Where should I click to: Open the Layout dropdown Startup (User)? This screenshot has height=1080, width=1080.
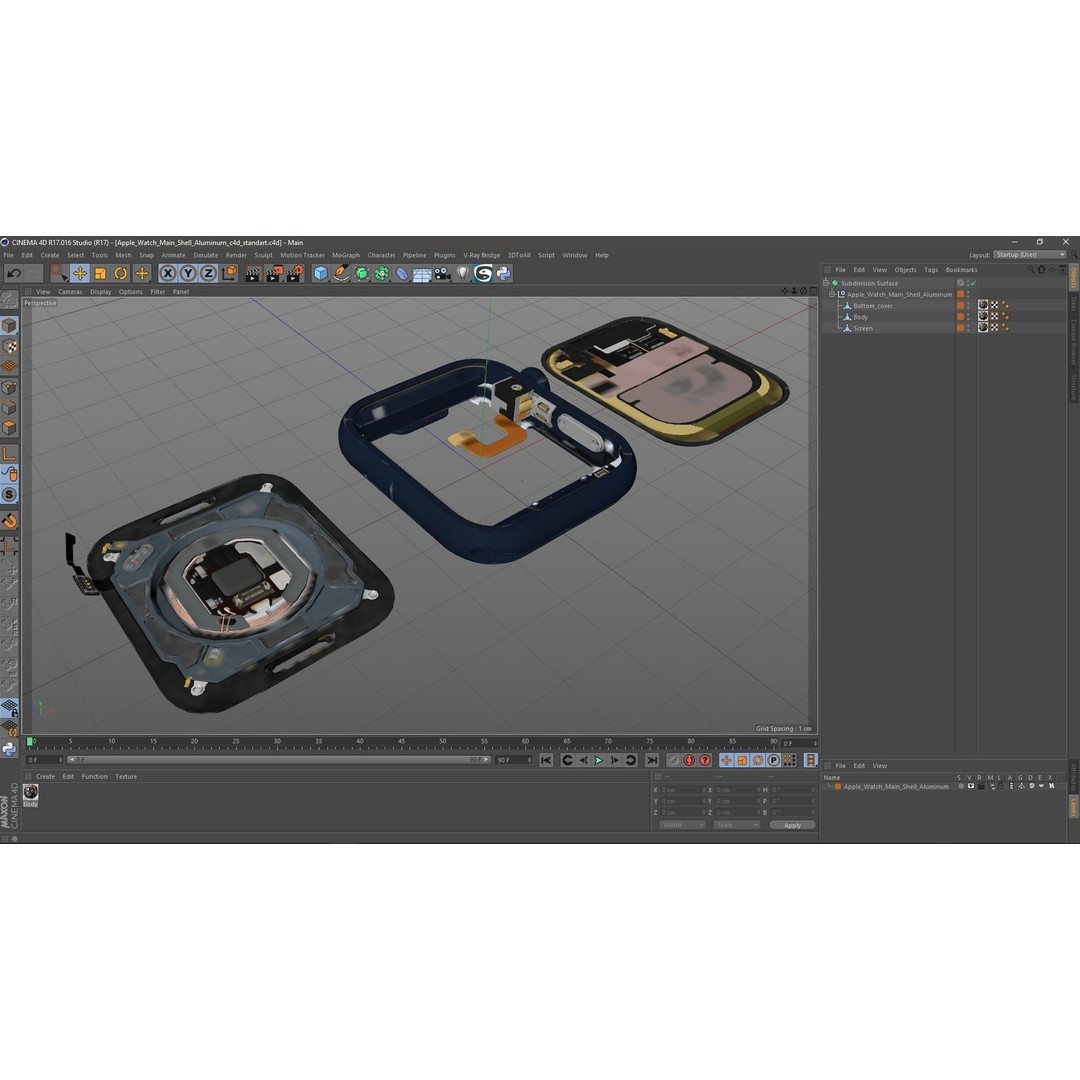(1029, 255)
